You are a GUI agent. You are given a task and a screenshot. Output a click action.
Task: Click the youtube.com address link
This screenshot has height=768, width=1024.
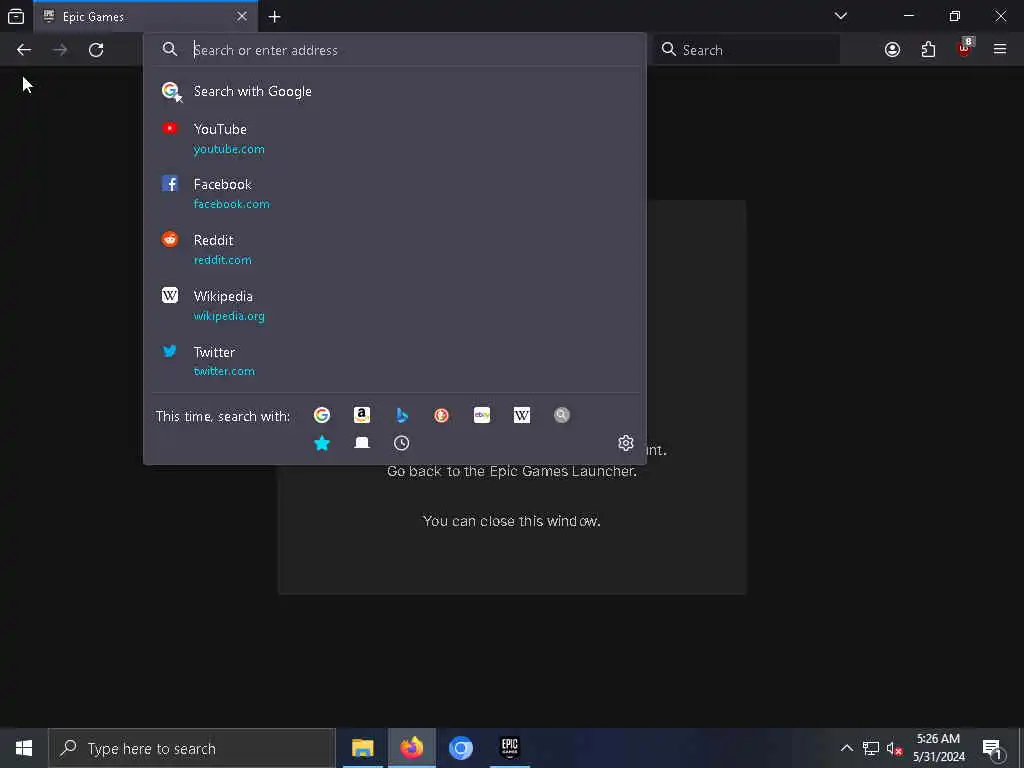(x=229, y=149)
